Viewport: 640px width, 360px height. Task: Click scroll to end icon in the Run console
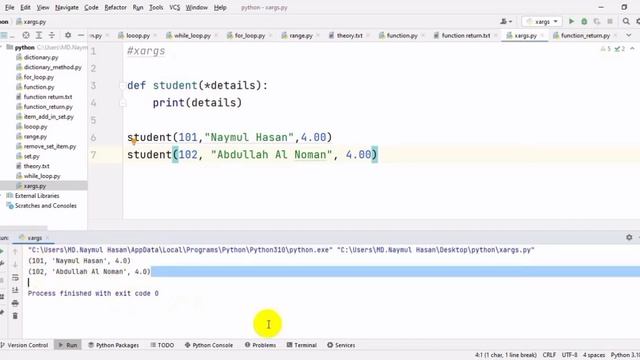15,290
